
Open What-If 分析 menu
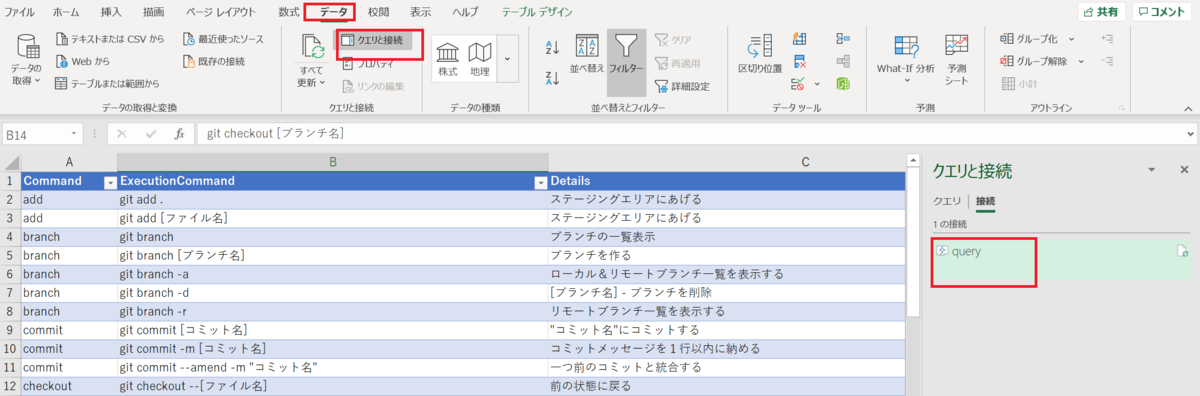(906, 59)
